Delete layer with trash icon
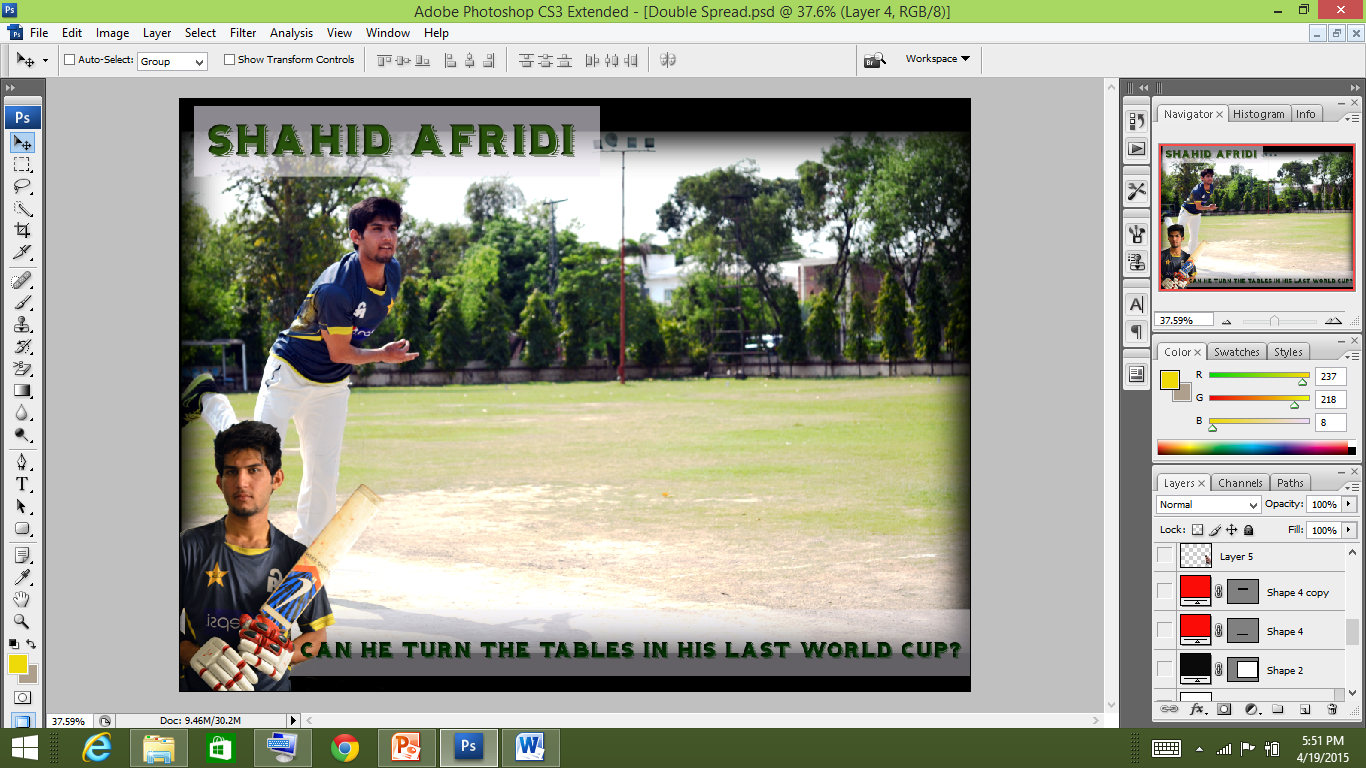Screen dimensions: 1366x768 coord(1332,709)
